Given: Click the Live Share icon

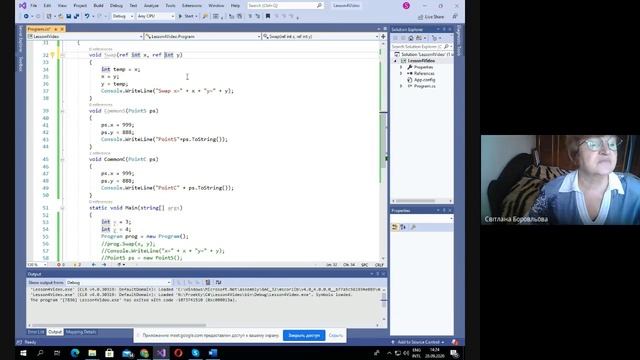Looking at the screenshot, I should point(421,17).
